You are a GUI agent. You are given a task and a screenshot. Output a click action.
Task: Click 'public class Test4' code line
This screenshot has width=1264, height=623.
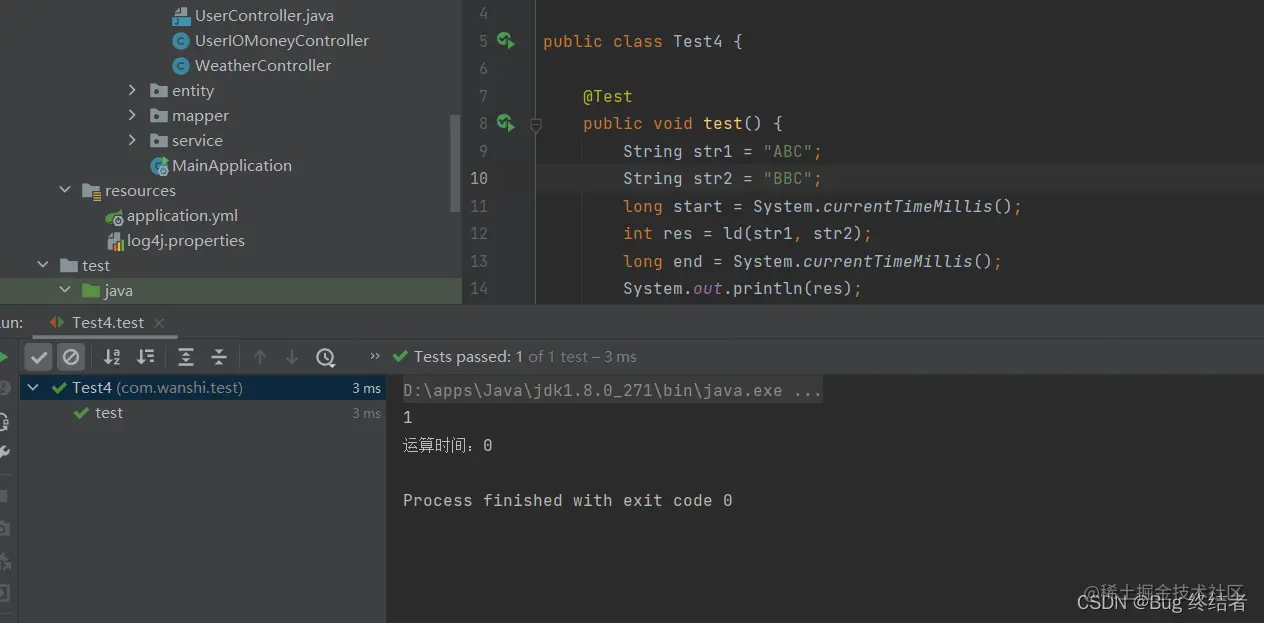click(x=642, y=41)
